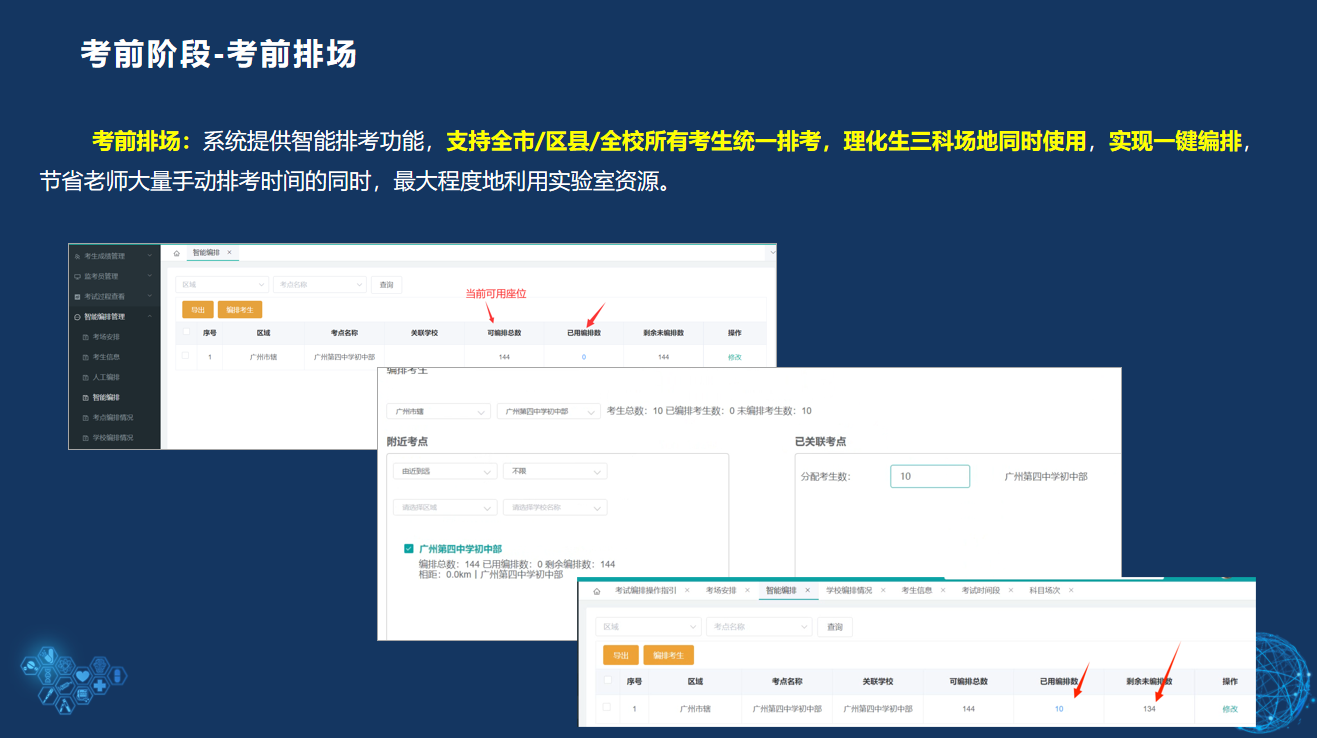Close the 科目场次 tab
Image resolution: width=1317 pixels, height=738 pixels.
point(1071,591)
